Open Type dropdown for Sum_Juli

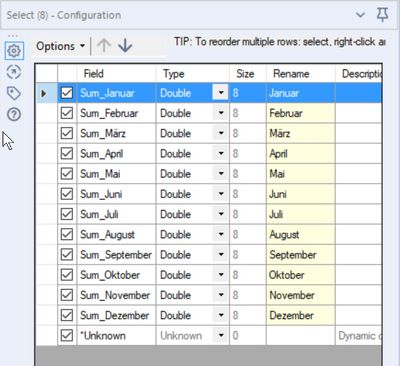(x=220, y=214)
